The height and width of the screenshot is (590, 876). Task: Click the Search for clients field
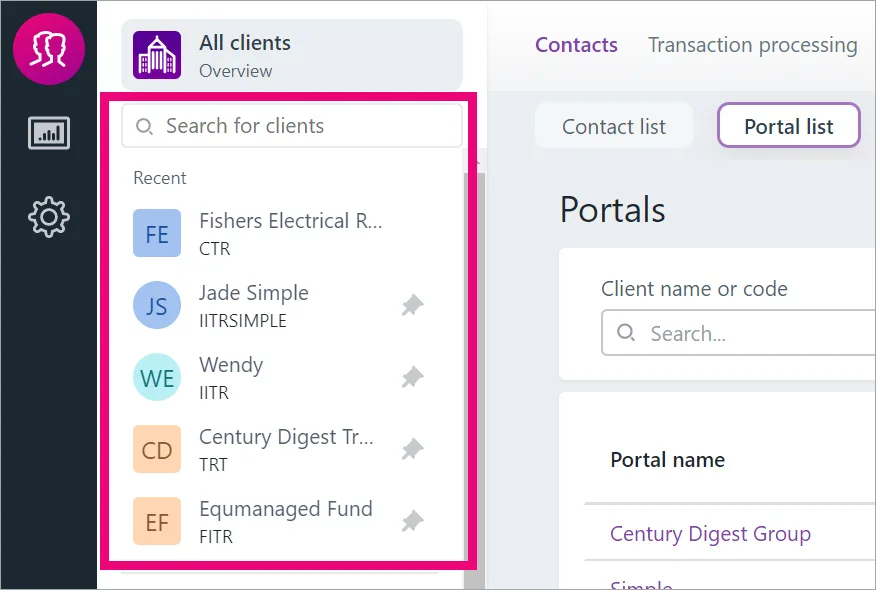point(292,126)
